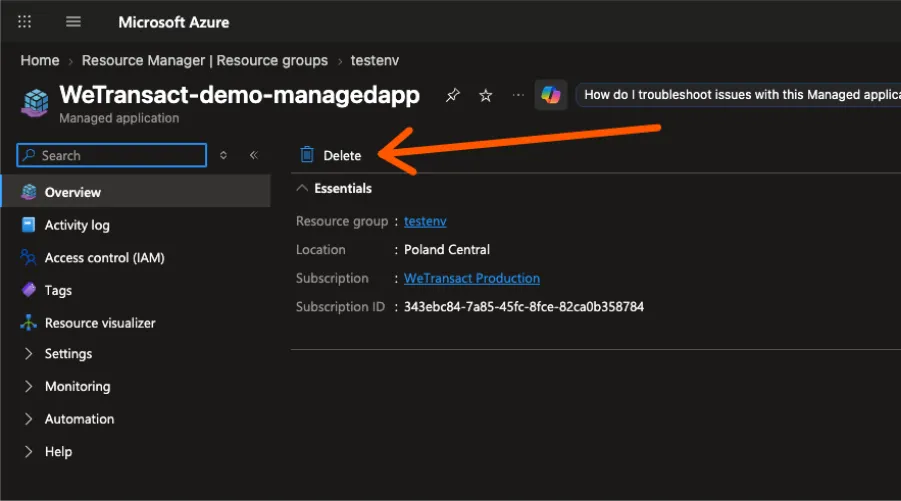901x501 pixels.
Task: Click the Delete trash icon
Action: (307, 155)
